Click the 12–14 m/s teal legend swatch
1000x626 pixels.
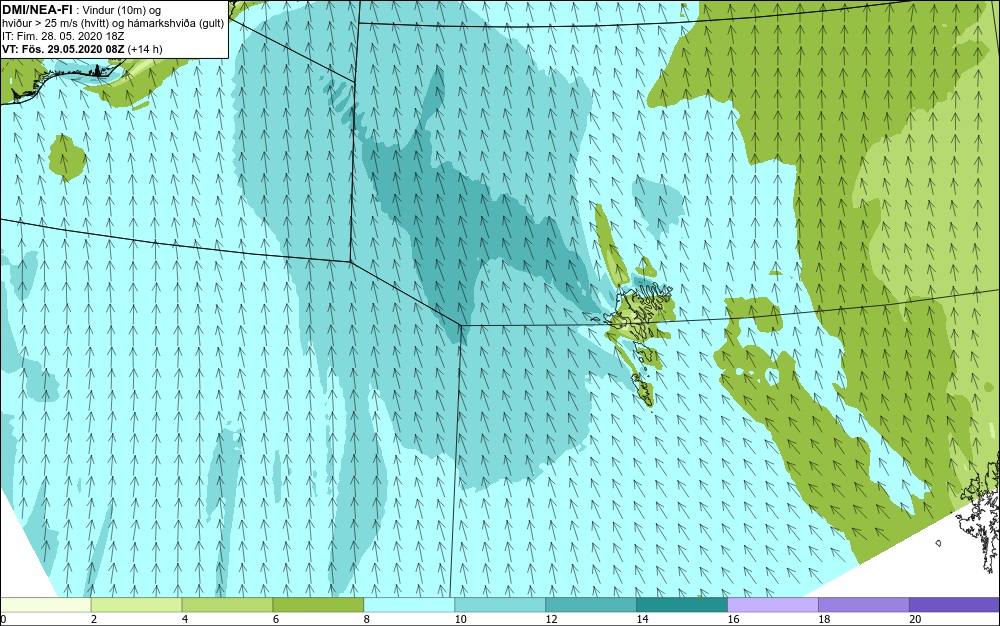click(591, 605)
